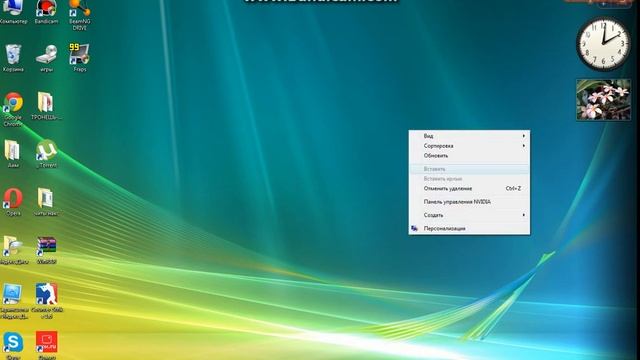640x360 pixels.
Task: Launch the WinRAR shortcut
Action: click(x=46, y=250)
